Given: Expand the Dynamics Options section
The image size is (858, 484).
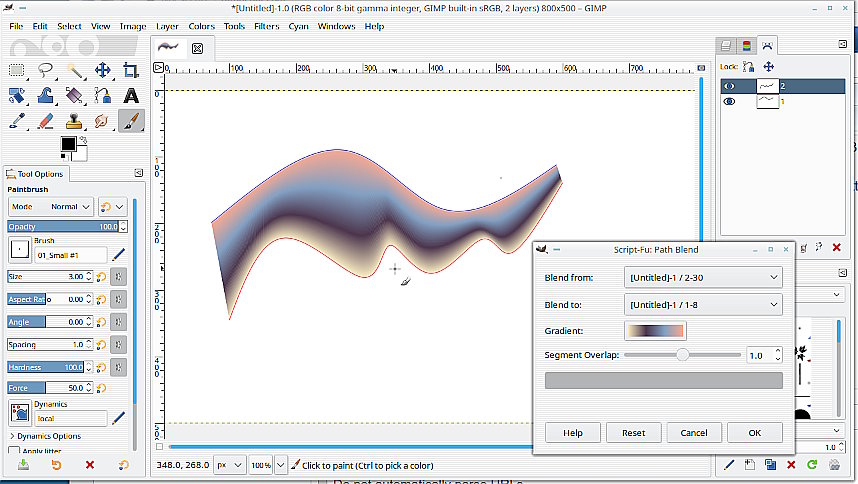Looking at the screenshot, I should click(x=45, y=436).
